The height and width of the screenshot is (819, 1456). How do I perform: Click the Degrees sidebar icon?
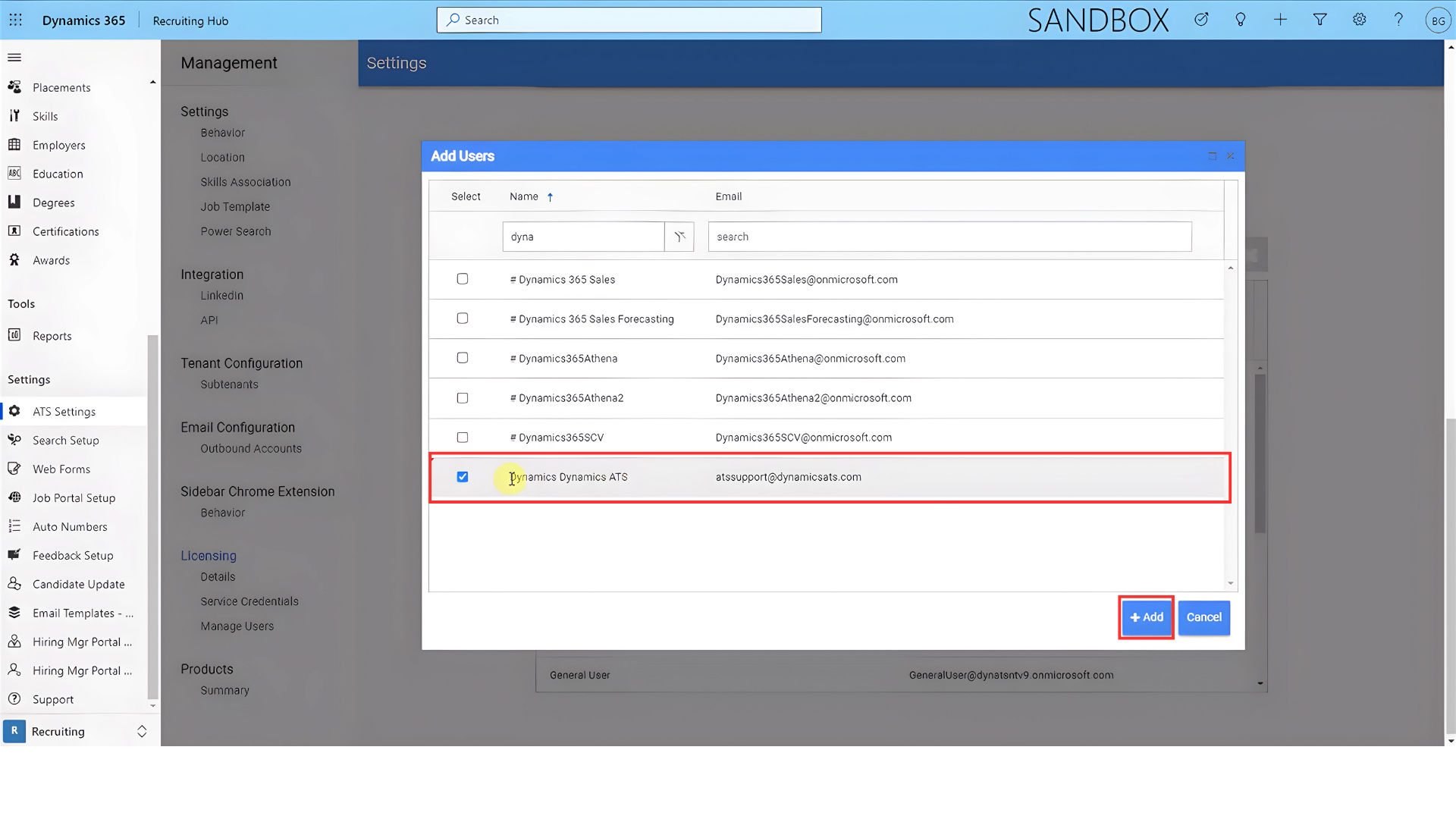point(14,202)
